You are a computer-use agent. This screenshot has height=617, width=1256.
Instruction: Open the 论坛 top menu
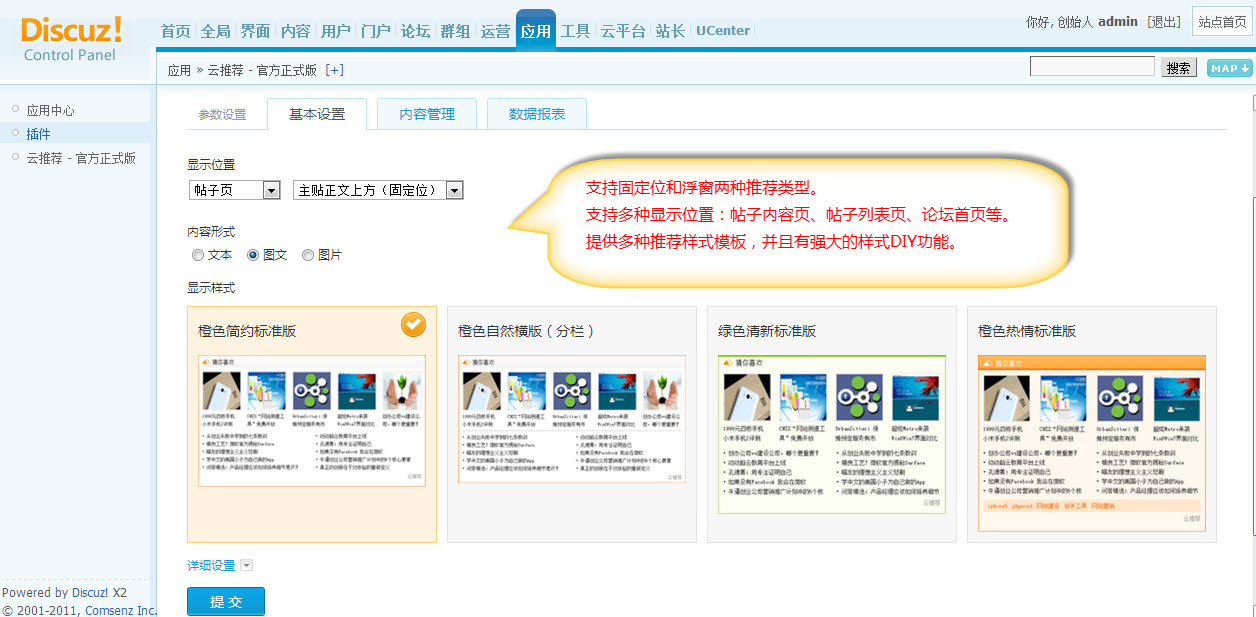pos(415,31)
